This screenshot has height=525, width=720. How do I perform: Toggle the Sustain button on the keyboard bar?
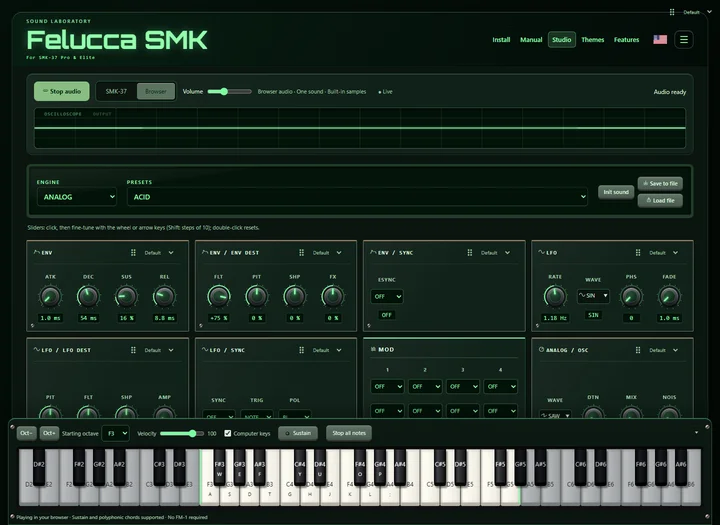pos(298,433)
